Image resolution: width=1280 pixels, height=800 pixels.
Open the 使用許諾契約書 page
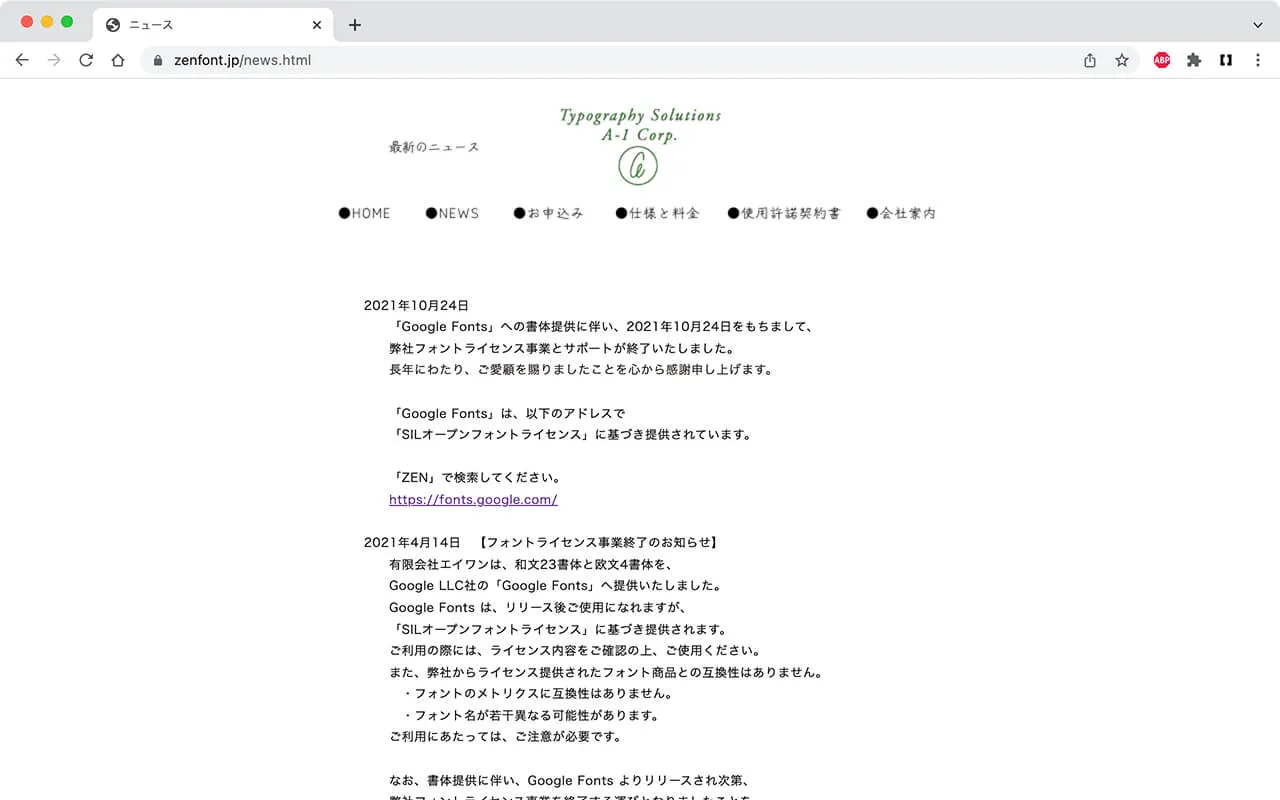click(x=784, y=213)
